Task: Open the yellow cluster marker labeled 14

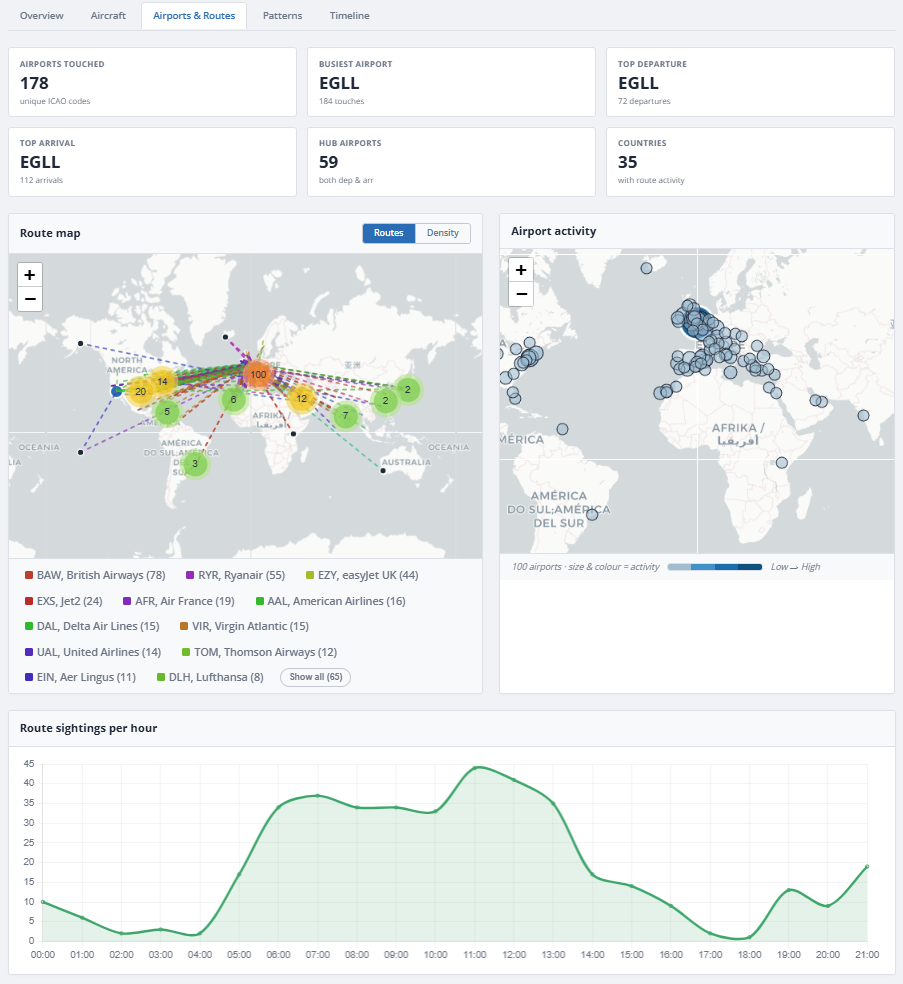Action: (x=163, y=382)
